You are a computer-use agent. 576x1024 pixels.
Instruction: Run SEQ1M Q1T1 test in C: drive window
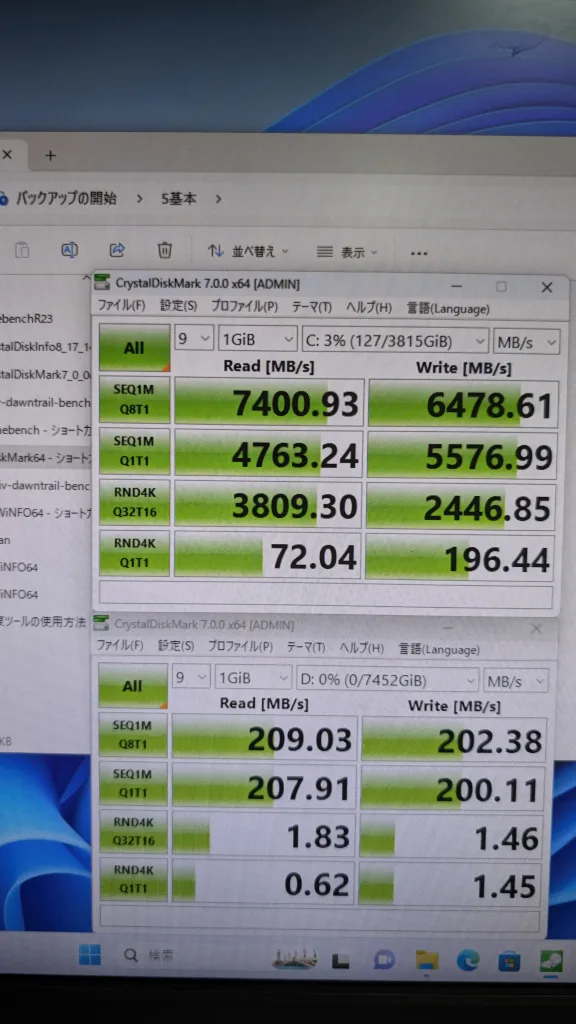coord(133,451)
